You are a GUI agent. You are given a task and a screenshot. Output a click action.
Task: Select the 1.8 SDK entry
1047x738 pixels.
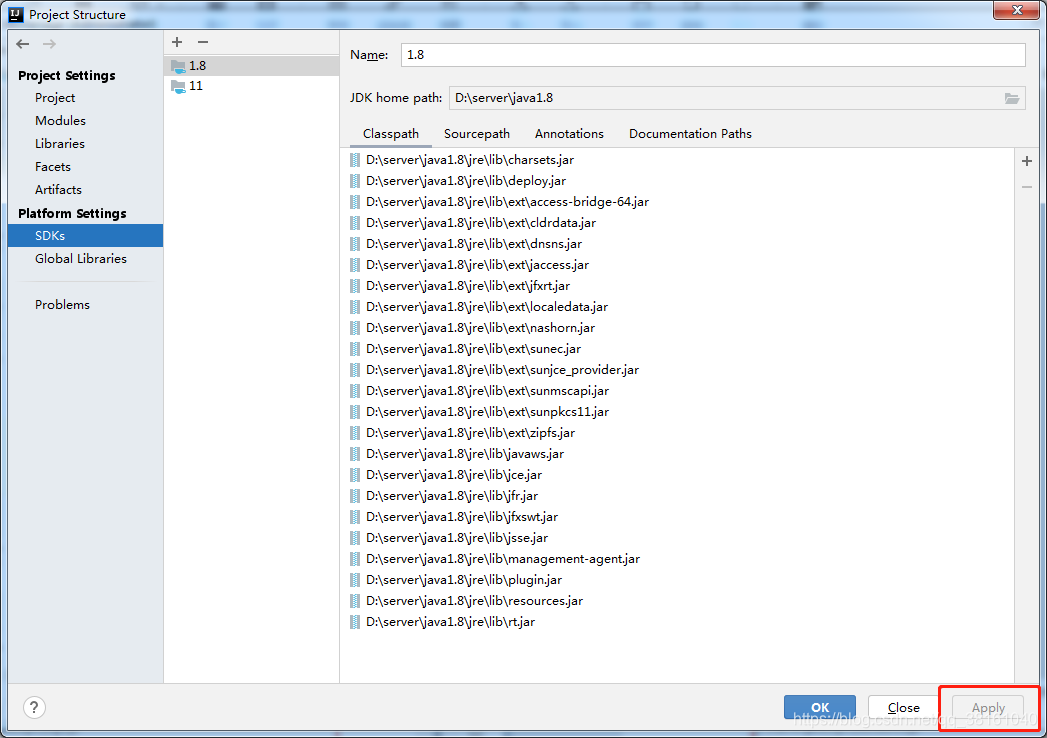point(252,65)
